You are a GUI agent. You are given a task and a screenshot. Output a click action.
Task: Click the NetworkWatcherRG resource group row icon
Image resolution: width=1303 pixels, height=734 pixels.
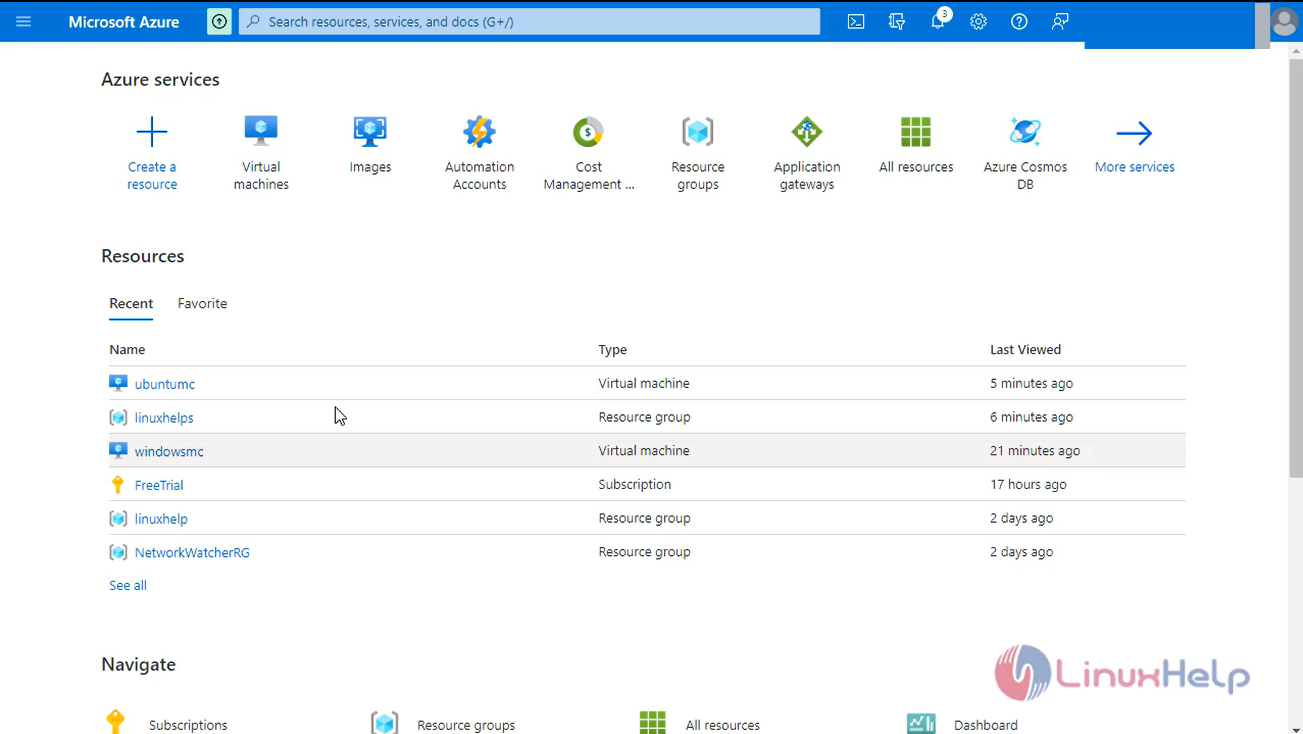[118, 552]
